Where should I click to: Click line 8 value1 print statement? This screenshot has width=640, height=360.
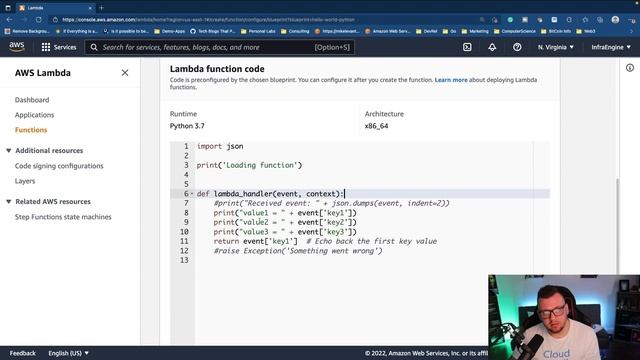pos(285,213)
